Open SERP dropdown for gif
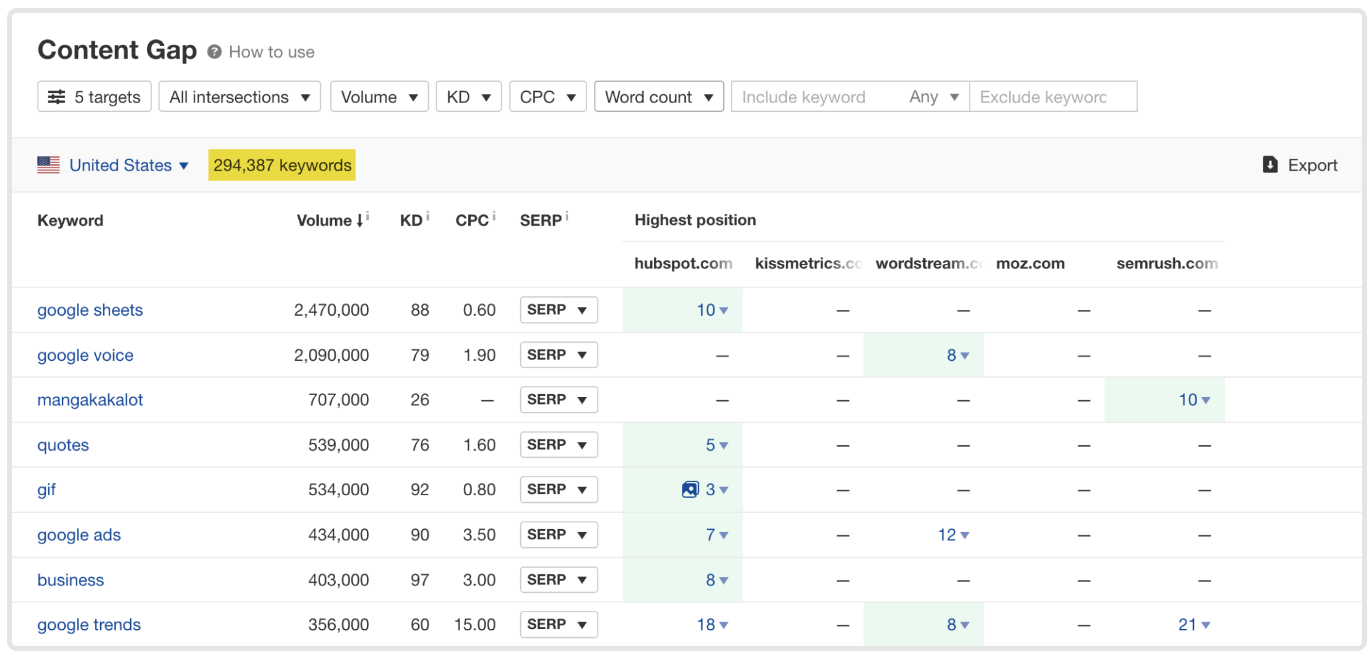This screenshot has width=1372, height=656. coord(559,490)
